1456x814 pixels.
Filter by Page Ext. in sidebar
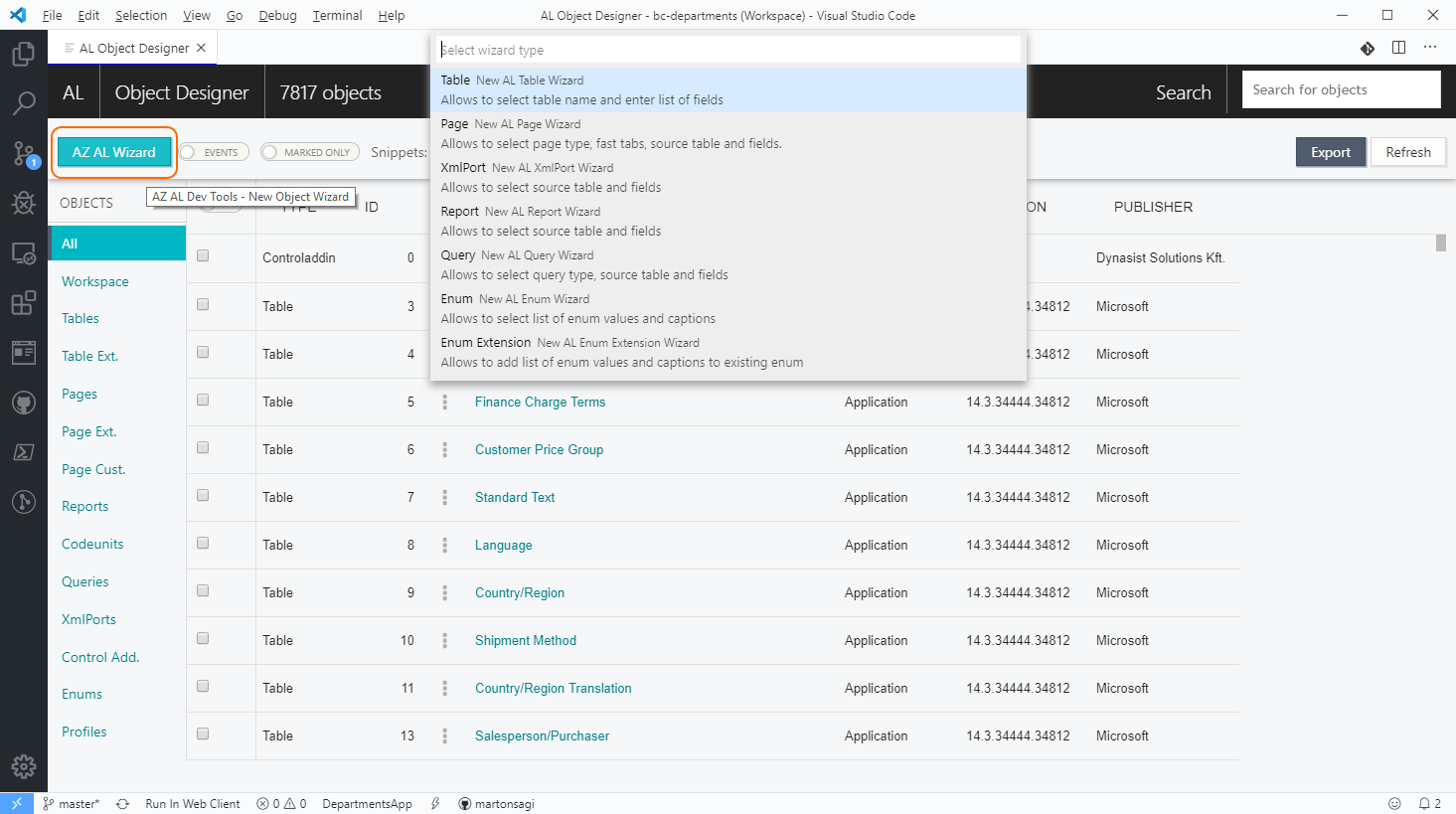pos(89,431)
